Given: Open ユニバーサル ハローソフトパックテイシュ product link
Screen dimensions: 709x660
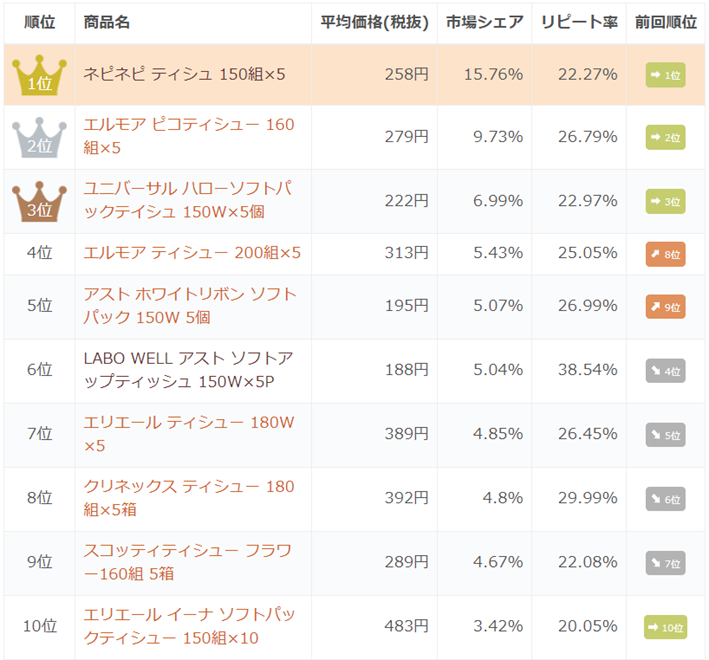Looking at the screenshot, I should (188, 200).
